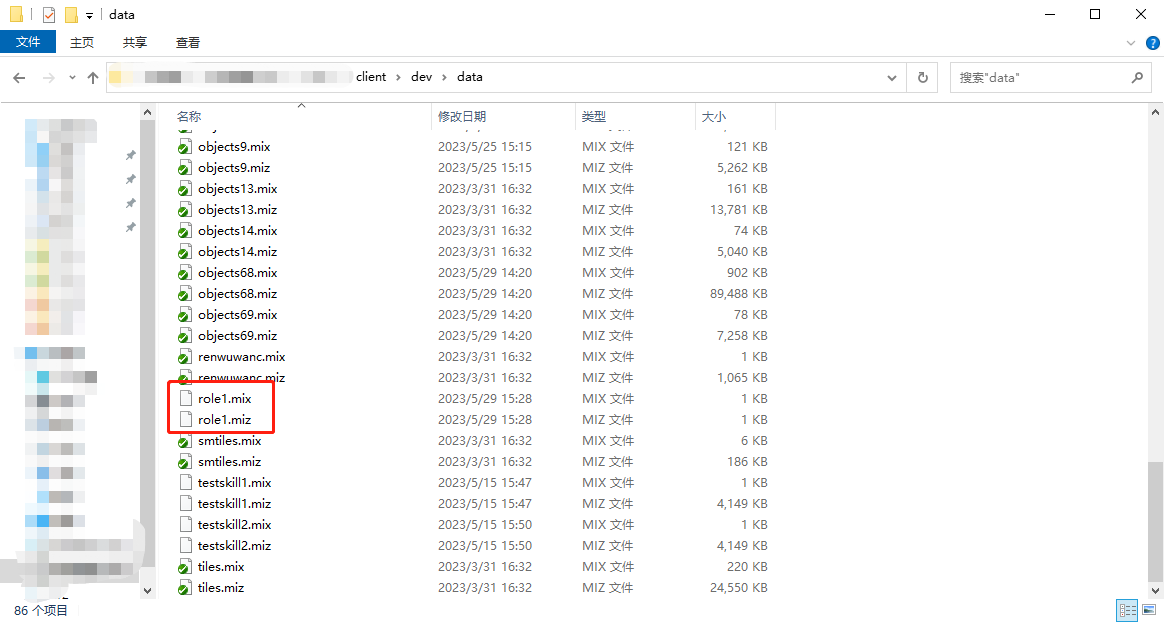Image resolution: width=1164 pixels, height=622 pixels.
Task: Switch to details list view
Action: click(x=1127, y=610)
